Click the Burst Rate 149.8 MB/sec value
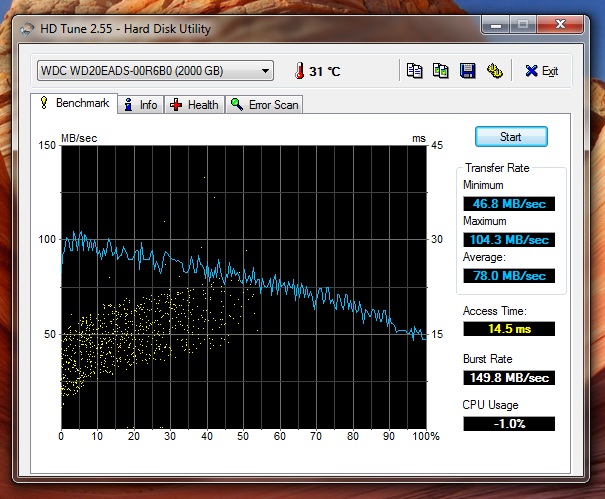Screen dimensions: 605x499 tap(508, 378)
